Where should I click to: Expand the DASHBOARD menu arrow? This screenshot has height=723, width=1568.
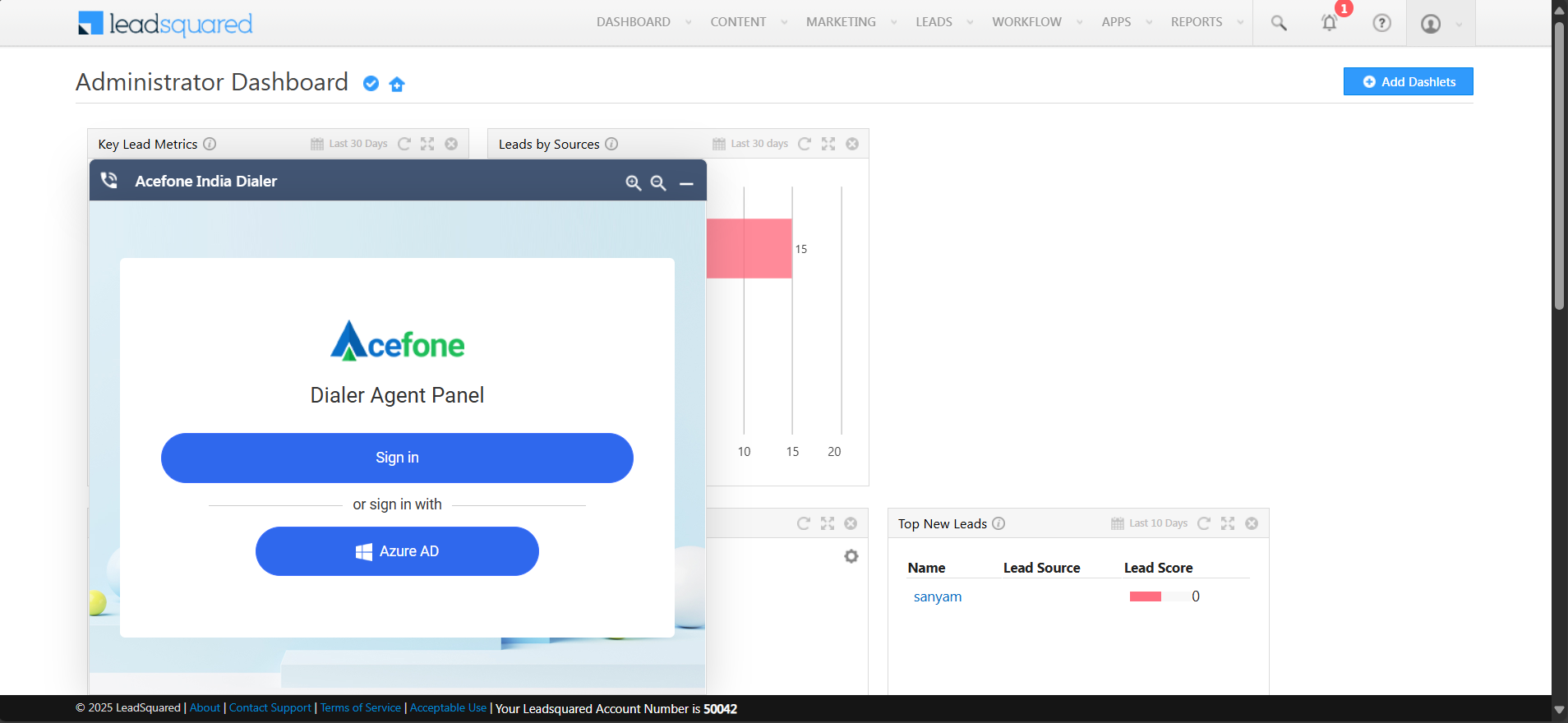(689, 23)
